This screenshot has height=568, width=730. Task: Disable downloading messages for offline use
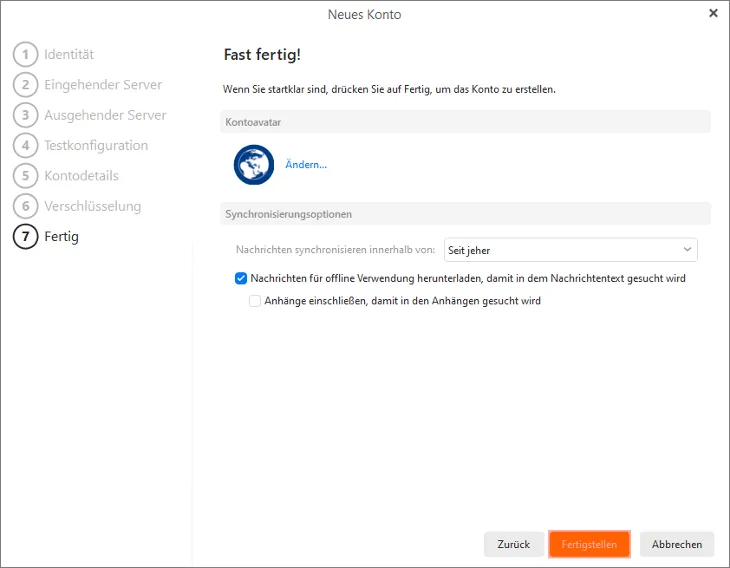(241, 279)
